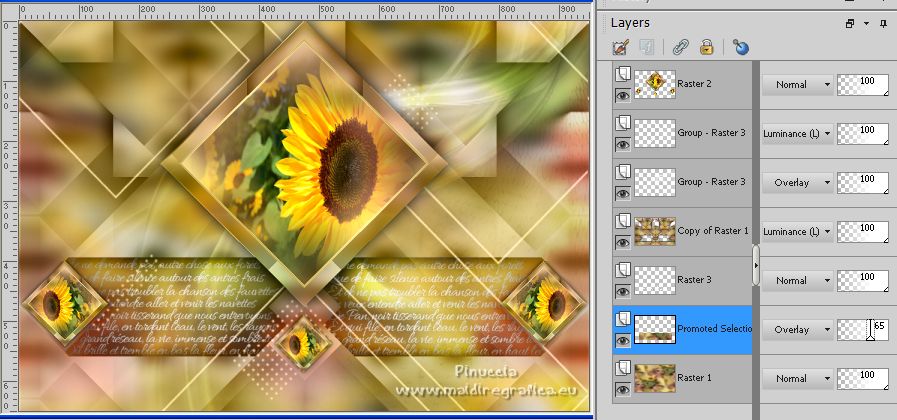Screen dimensions: 897x420
Task: Hide the Raster 2 layer with its eye
Action: (x=623, y=96)
